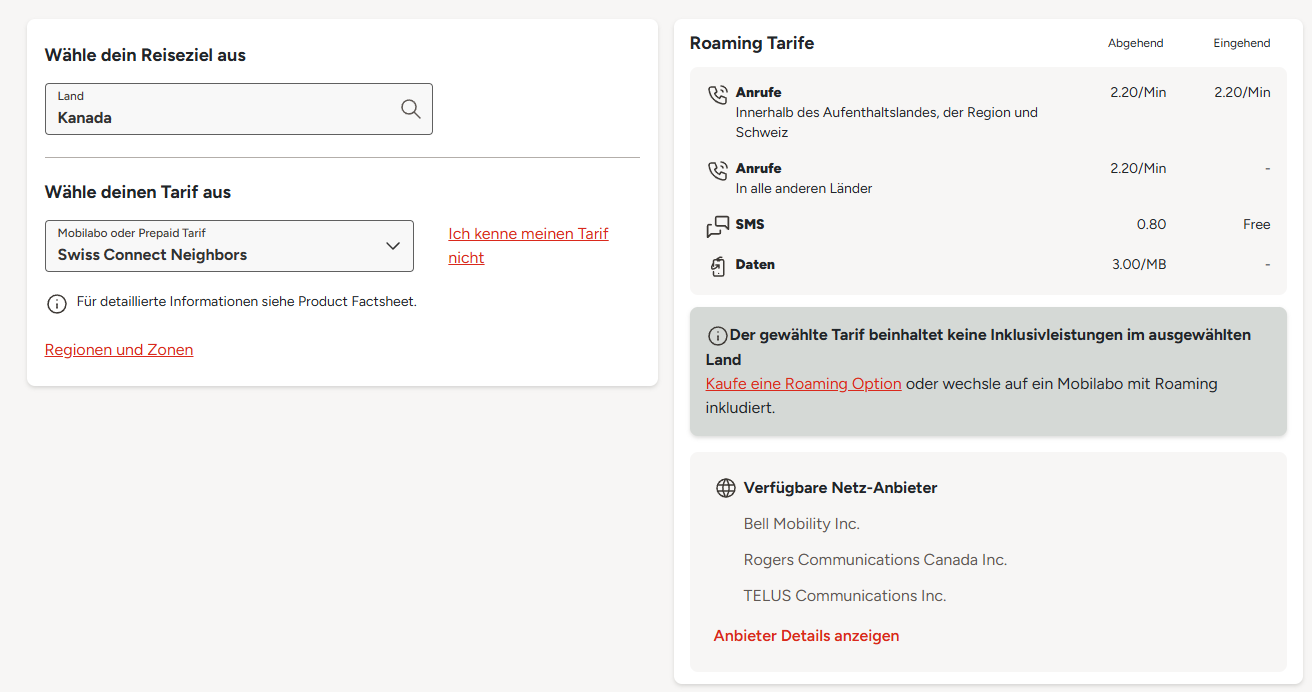
Task: Click the Abgehend column header
Action: point(1135,43)
